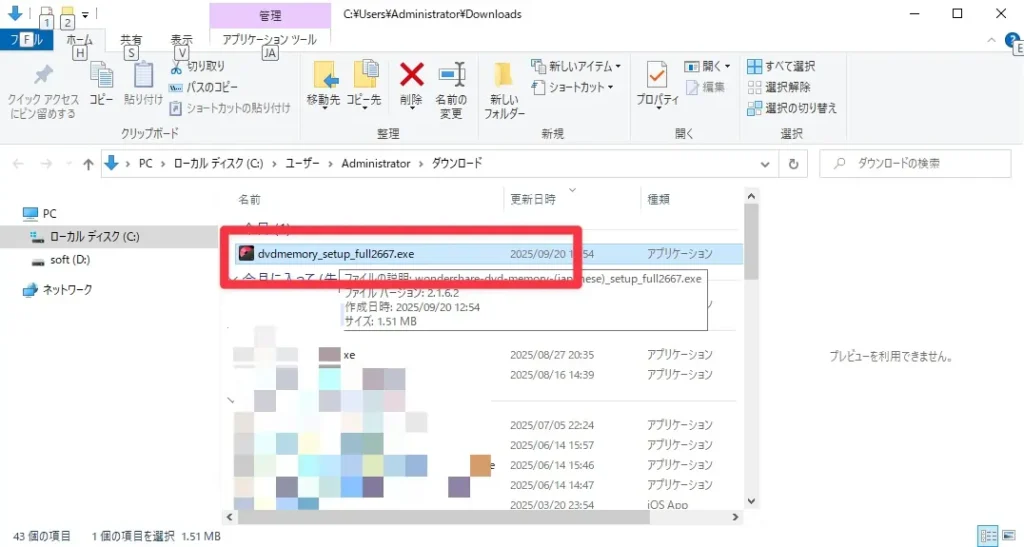Screen dimensions: 1024x547
Task: Switch to Large icons view in status bar
Action: (x=1009, y=537)
